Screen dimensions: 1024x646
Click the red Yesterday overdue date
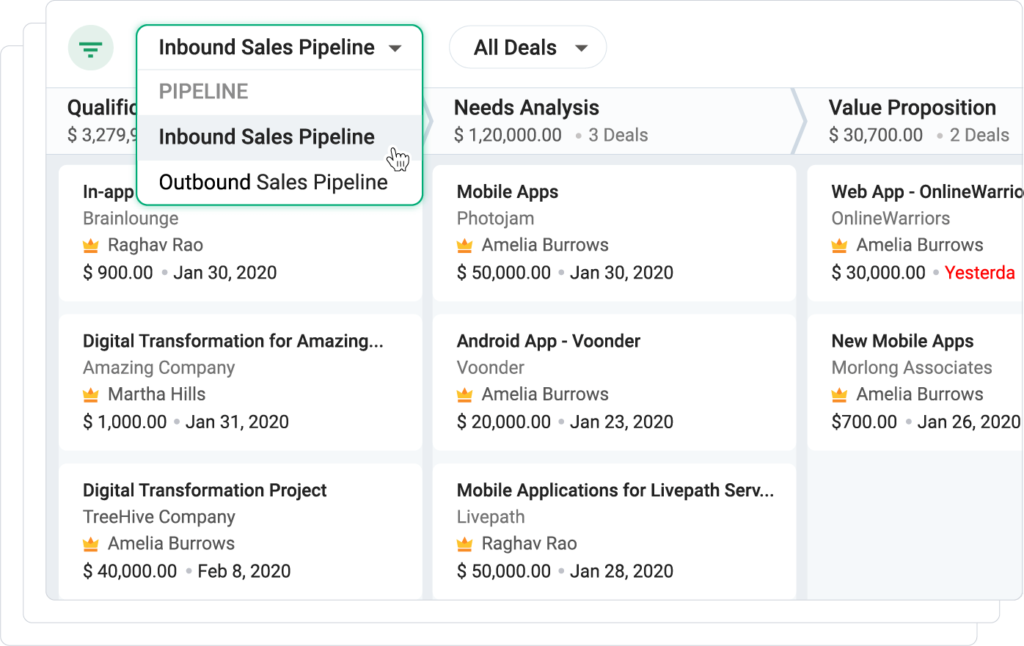click(980, 272)
